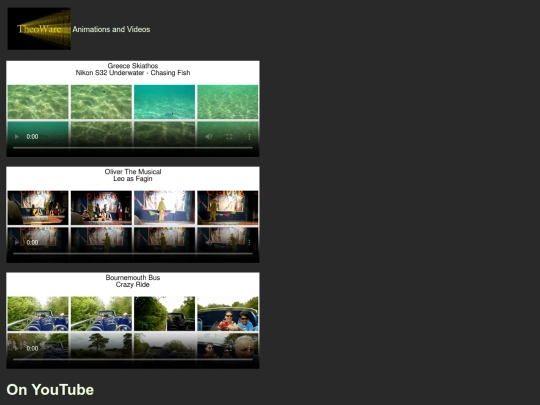Open more options on Oliver The Musical video
Viewport: 540px width, 405px height.
(x=249, y=242)
